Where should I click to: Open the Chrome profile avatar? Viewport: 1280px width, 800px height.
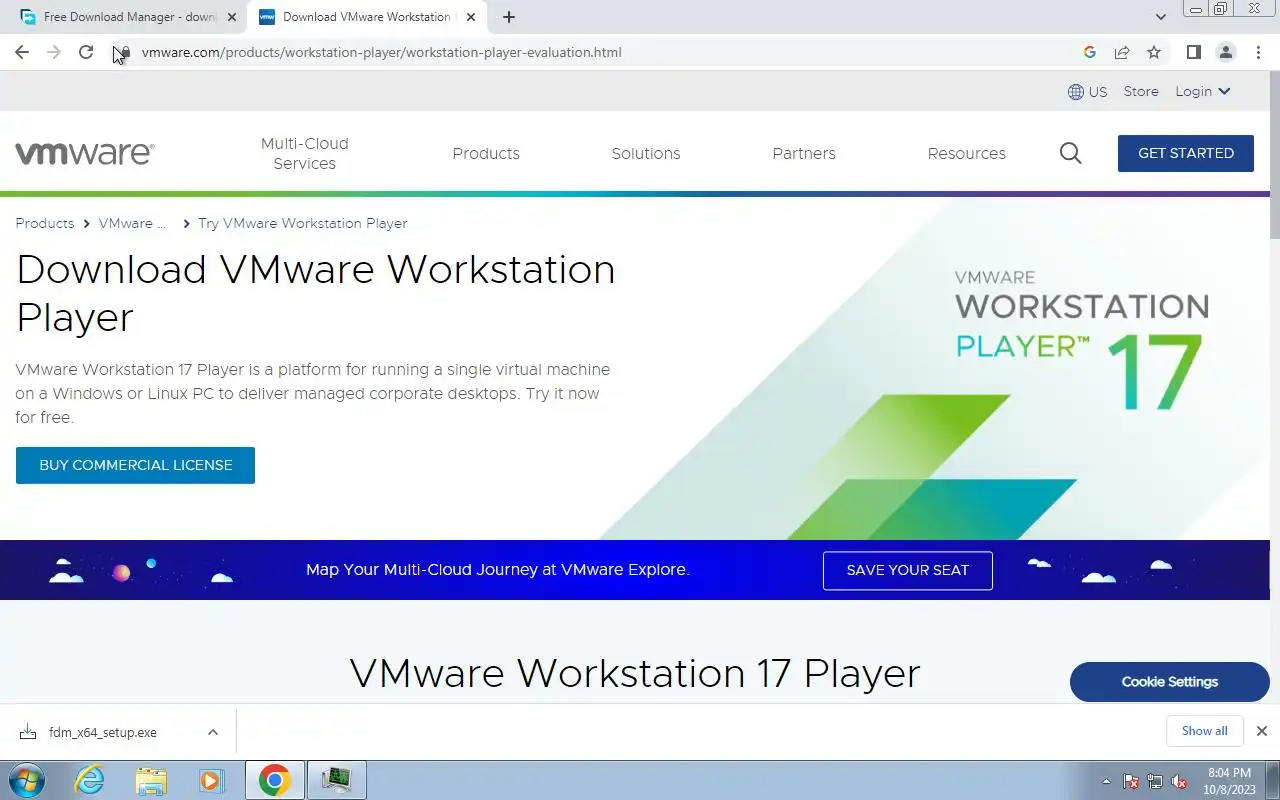pos(1226,52)
